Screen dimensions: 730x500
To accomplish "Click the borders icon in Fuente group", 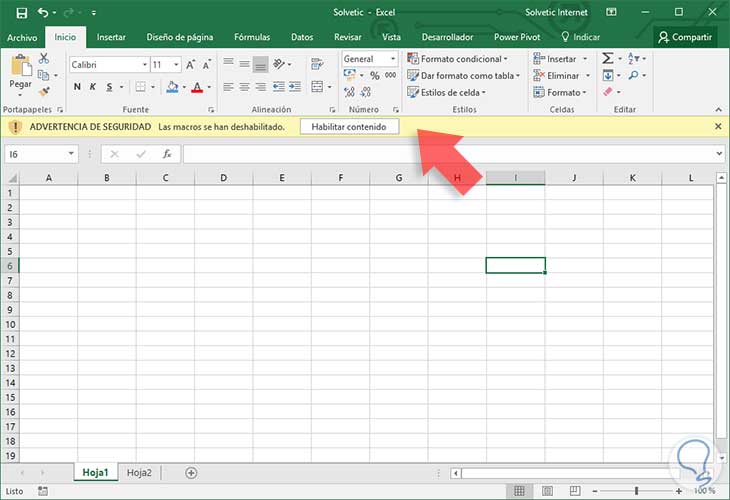I will [140, 87].
